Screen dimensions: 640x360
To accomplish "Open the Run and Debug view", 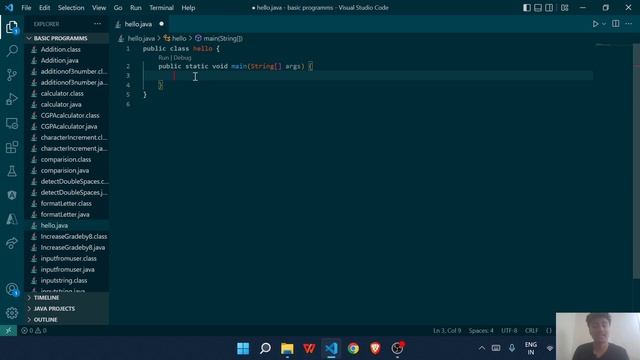I will 12,99.
